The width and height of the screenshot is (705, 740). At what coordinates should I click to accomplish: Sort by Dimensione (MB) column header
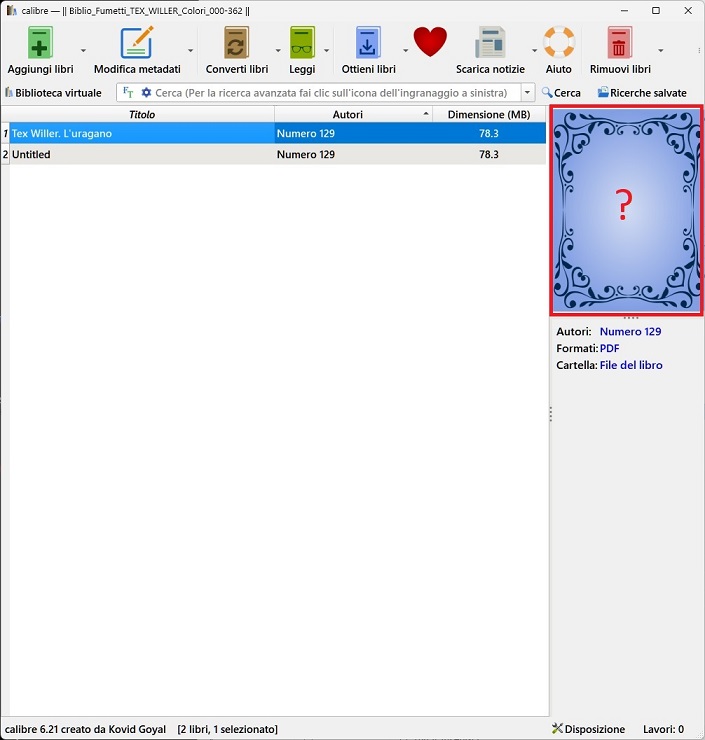489,114
